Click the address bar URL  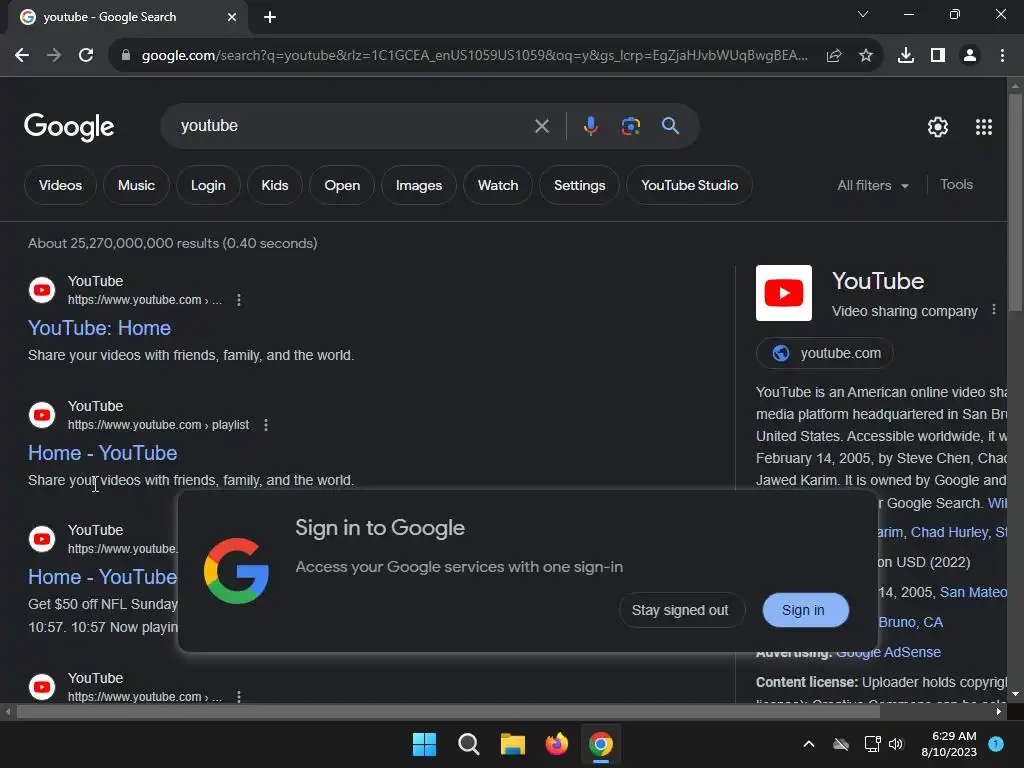tap(475, 56)
